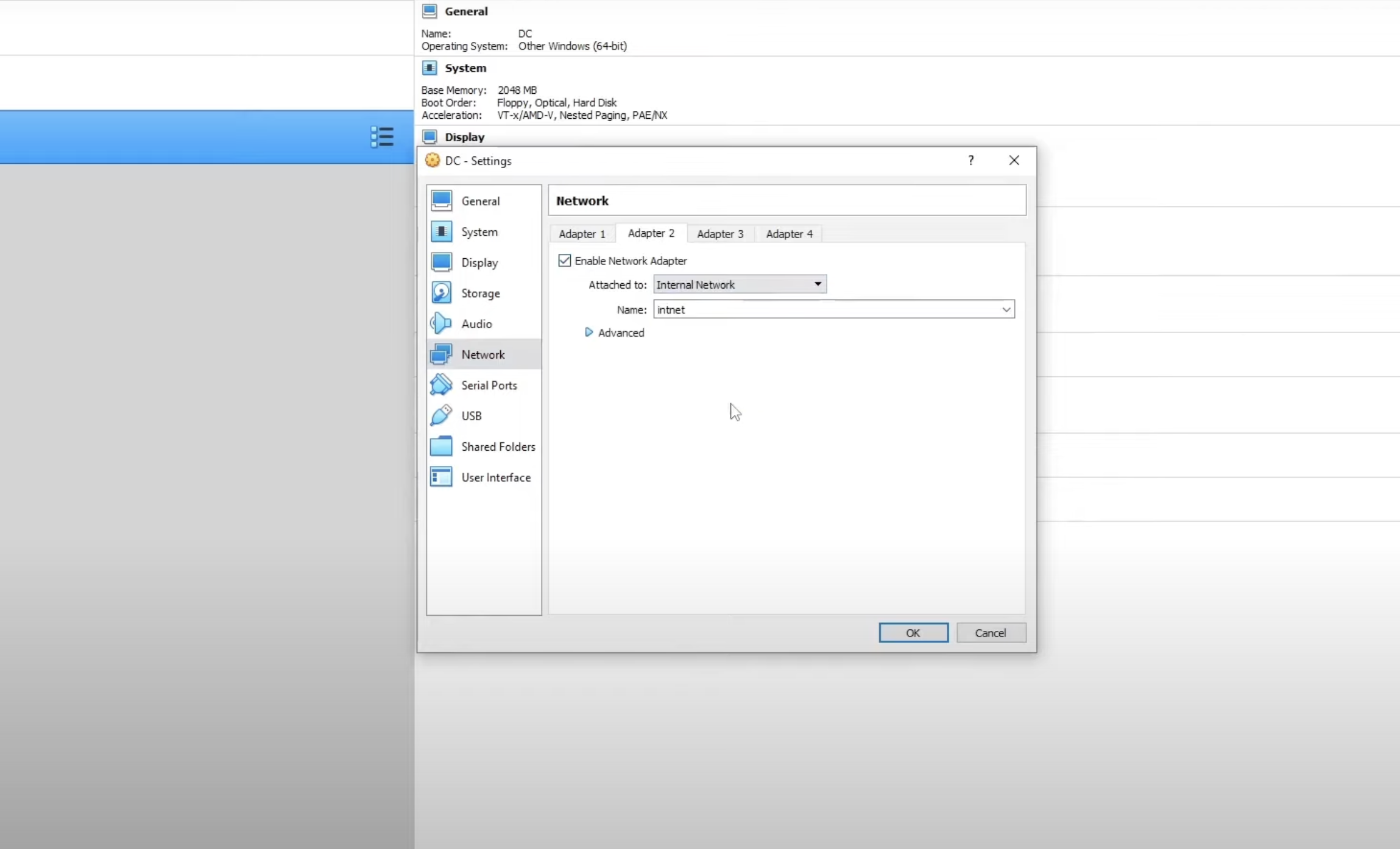Select the Serial Ports icon
1400x849 pixels.
point(441,385)
